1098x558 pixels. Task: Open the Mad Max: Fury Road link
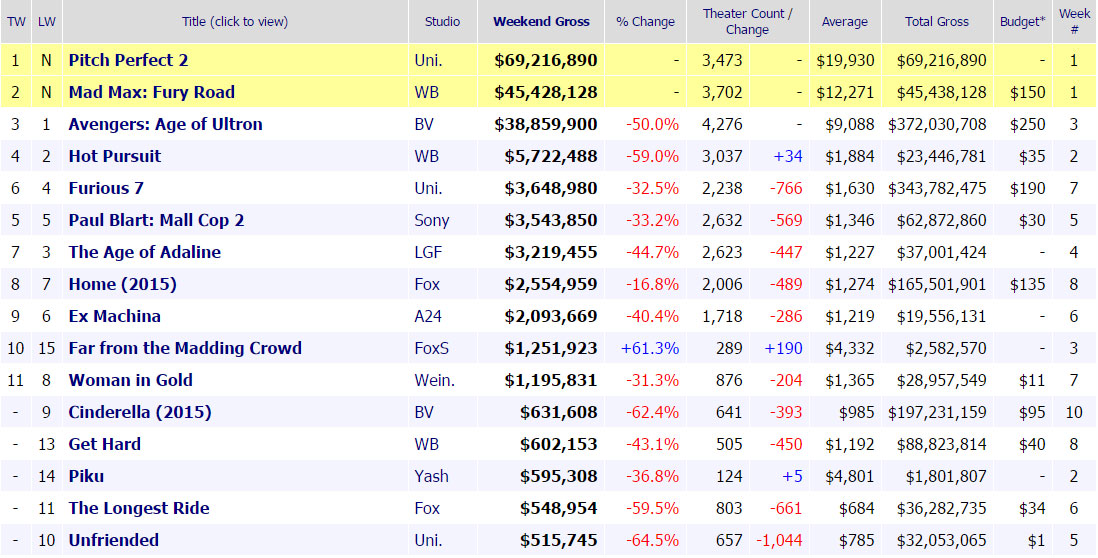151,92
